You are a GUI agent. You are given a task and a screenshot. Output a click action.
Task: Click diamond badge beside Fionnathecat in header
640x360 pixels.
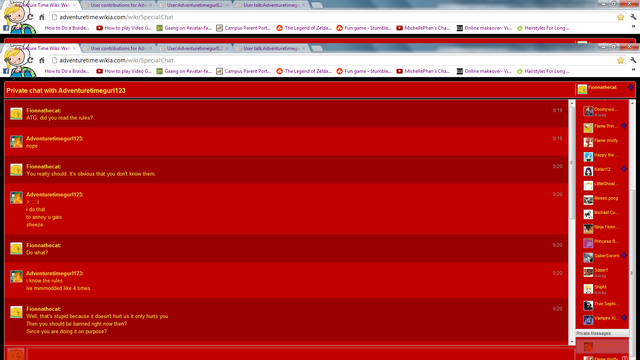(631, 87)
